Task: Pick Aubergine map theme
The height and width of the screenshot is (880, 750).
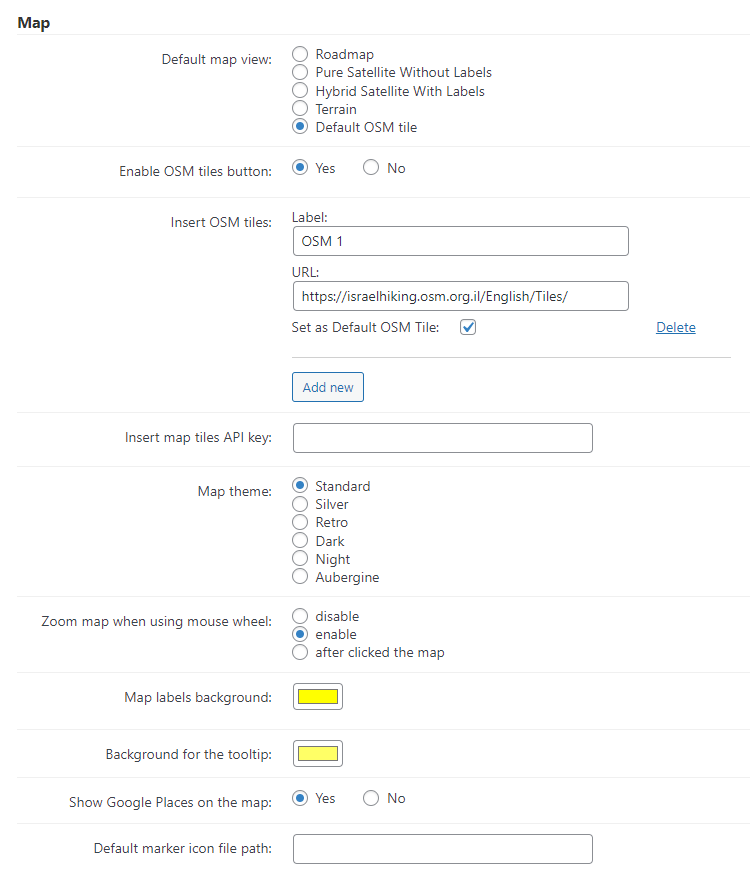Action: (300, 576)
